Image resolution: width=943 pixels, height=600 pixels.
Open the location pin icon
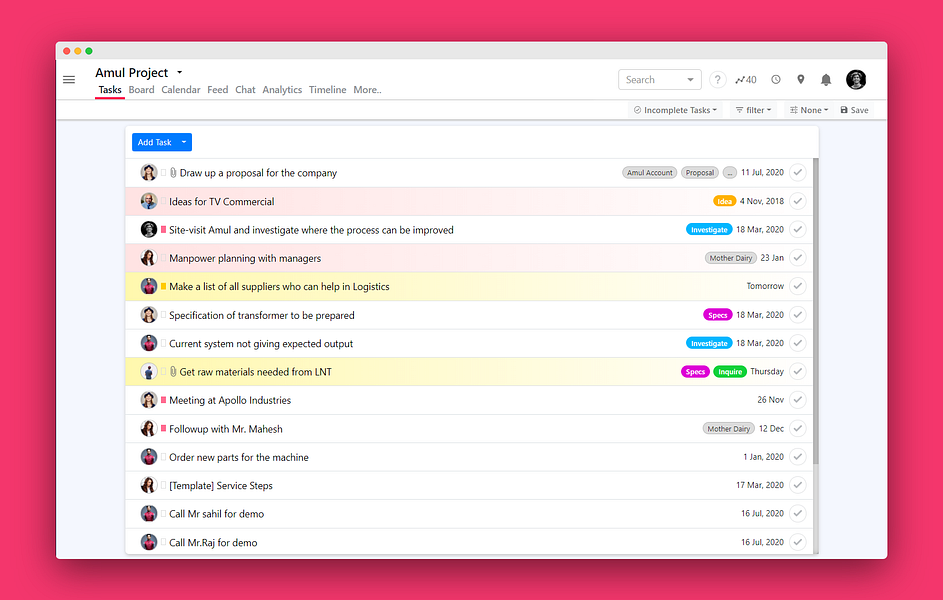point(800,79)
